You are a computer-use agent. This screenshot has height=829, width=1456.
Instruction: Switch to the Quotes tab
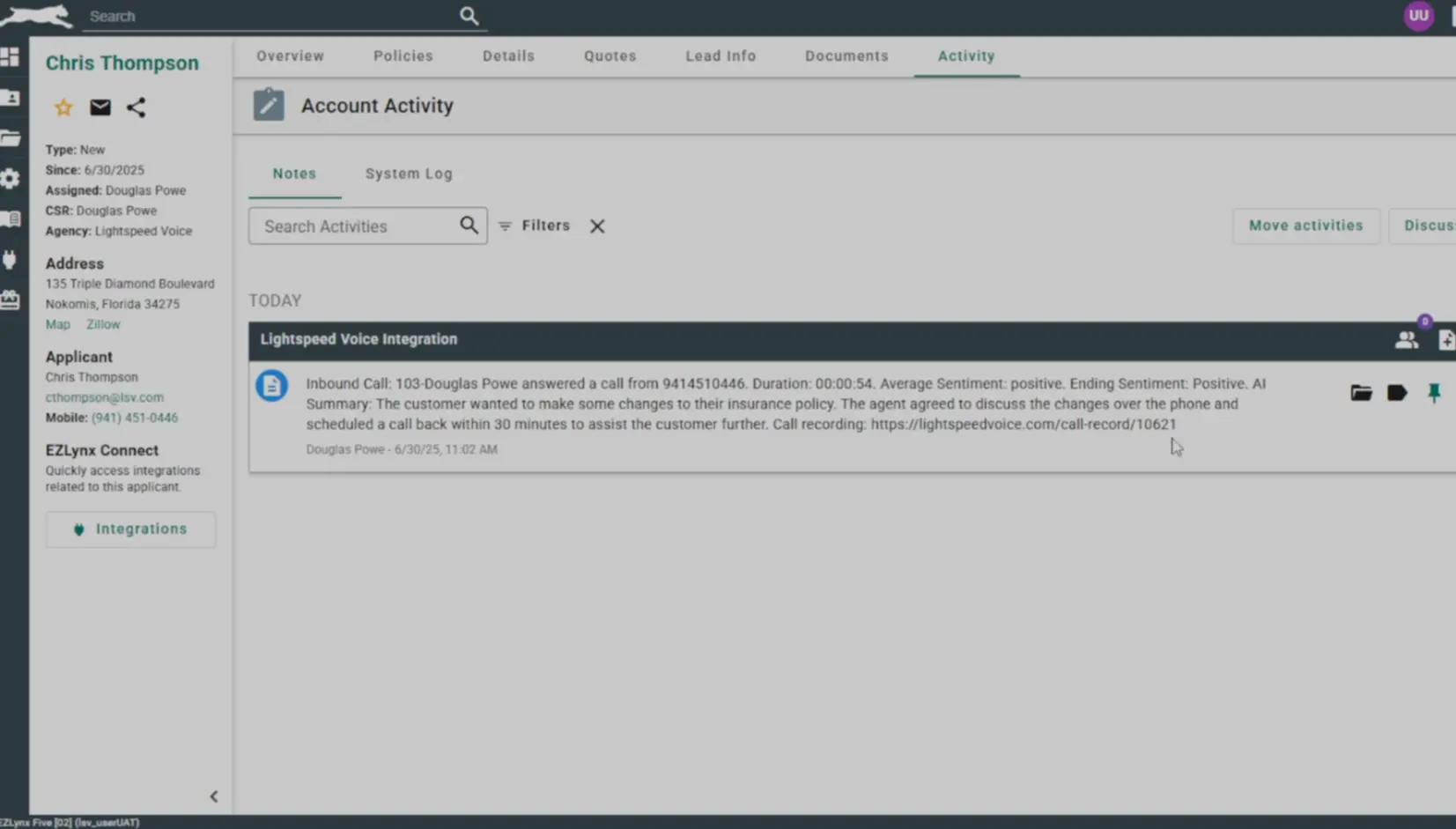click(610, 56)
